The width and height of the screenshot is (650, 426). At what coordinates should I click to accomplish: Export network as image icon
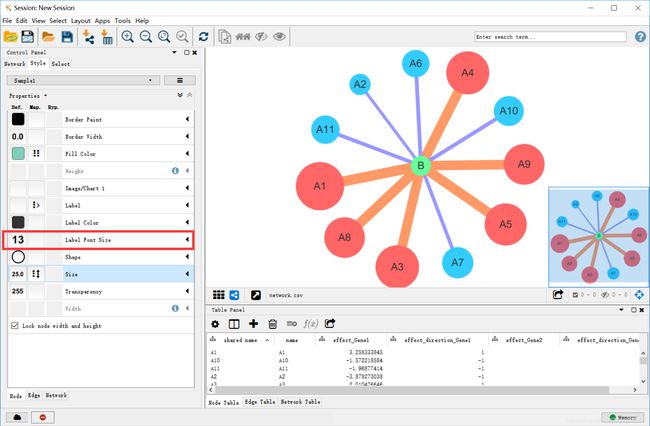pos(558,295)
